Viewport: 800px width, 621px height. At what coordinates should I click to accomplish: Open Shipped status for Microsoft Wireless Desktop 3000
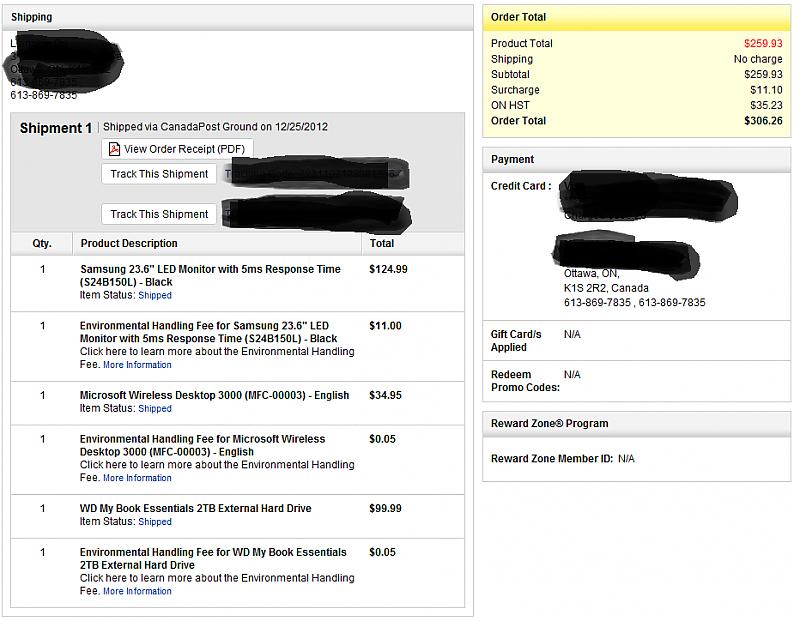coord(155,409)
